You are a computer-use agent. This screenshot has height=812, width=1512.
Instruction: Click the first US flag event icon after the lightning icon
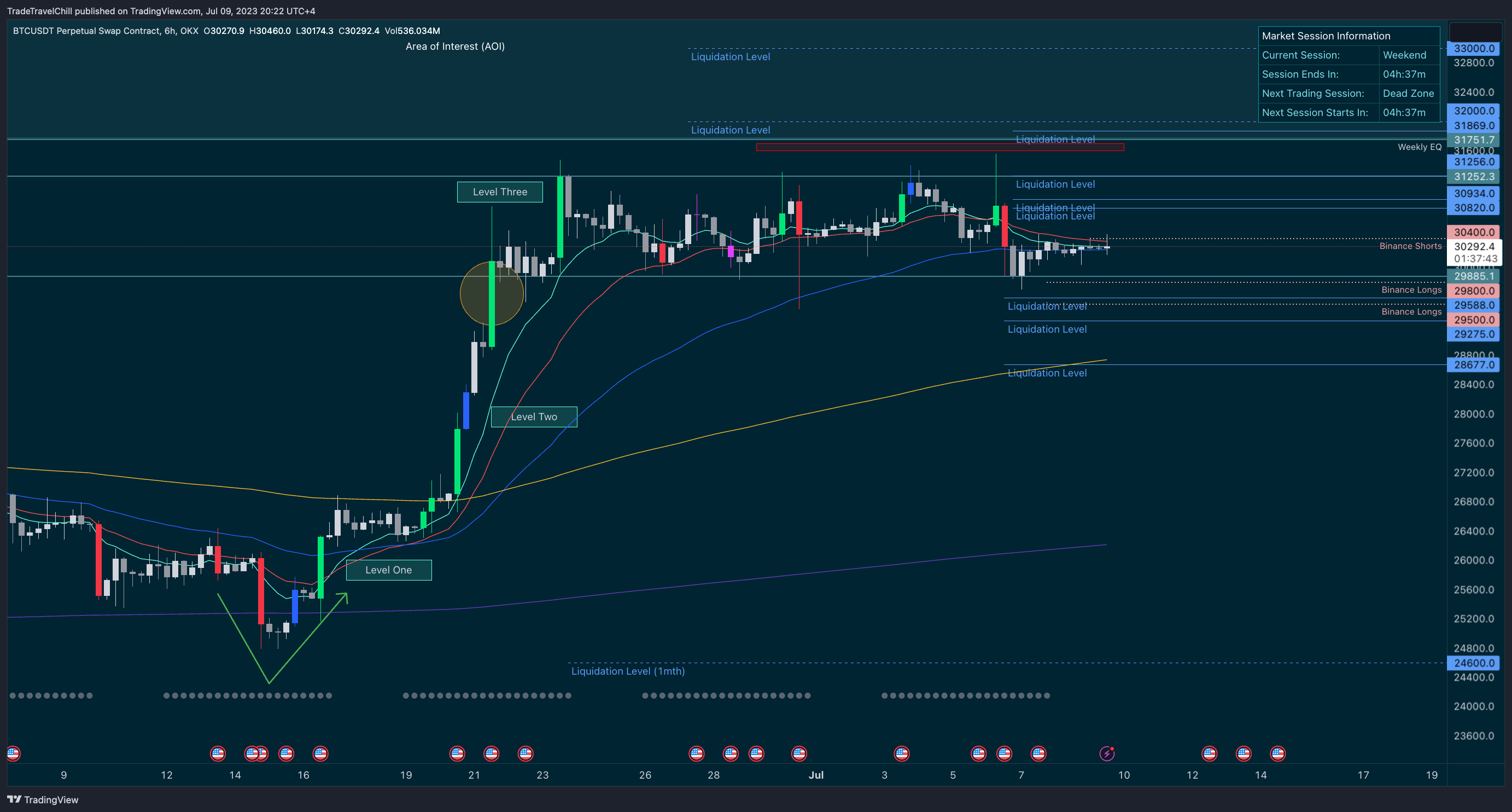click(1209, 753)
